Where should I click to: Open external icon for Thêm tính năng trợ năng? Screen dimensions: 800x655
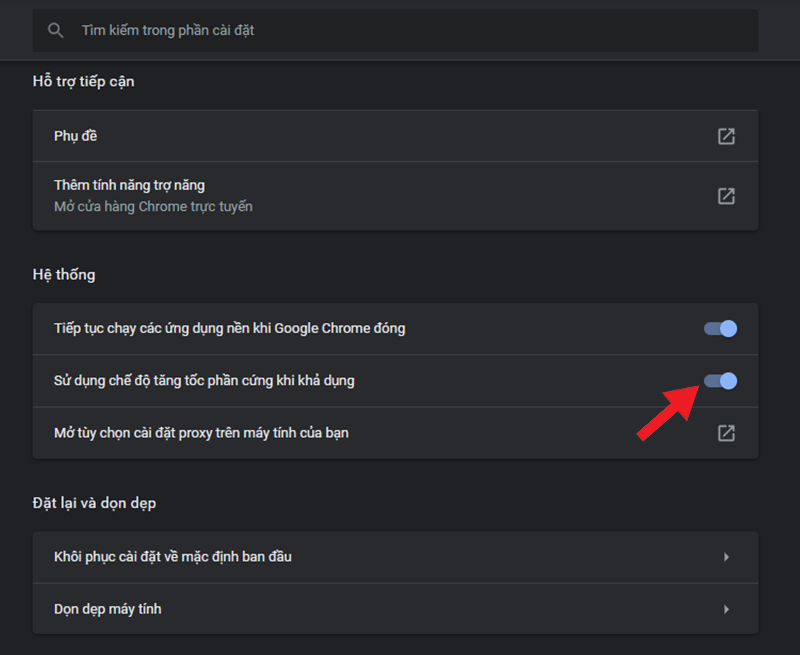point(726,196)
